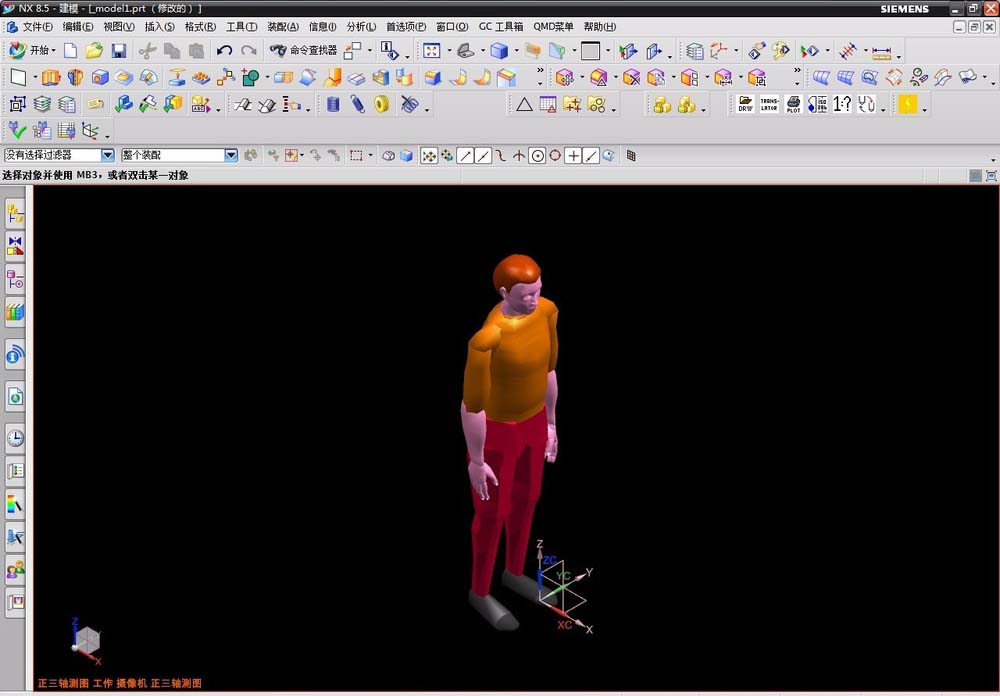Click the view triad cube in viewport

pos(87,640)
